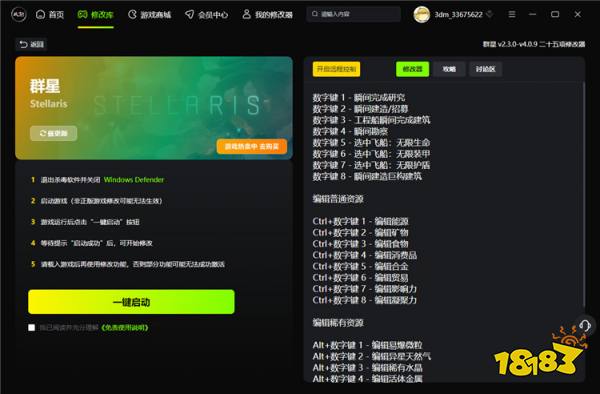
Task: Click the Ctrl+数字键 4 编辑消费品 line
Action: pyautogui.click(x=365, y=255)
